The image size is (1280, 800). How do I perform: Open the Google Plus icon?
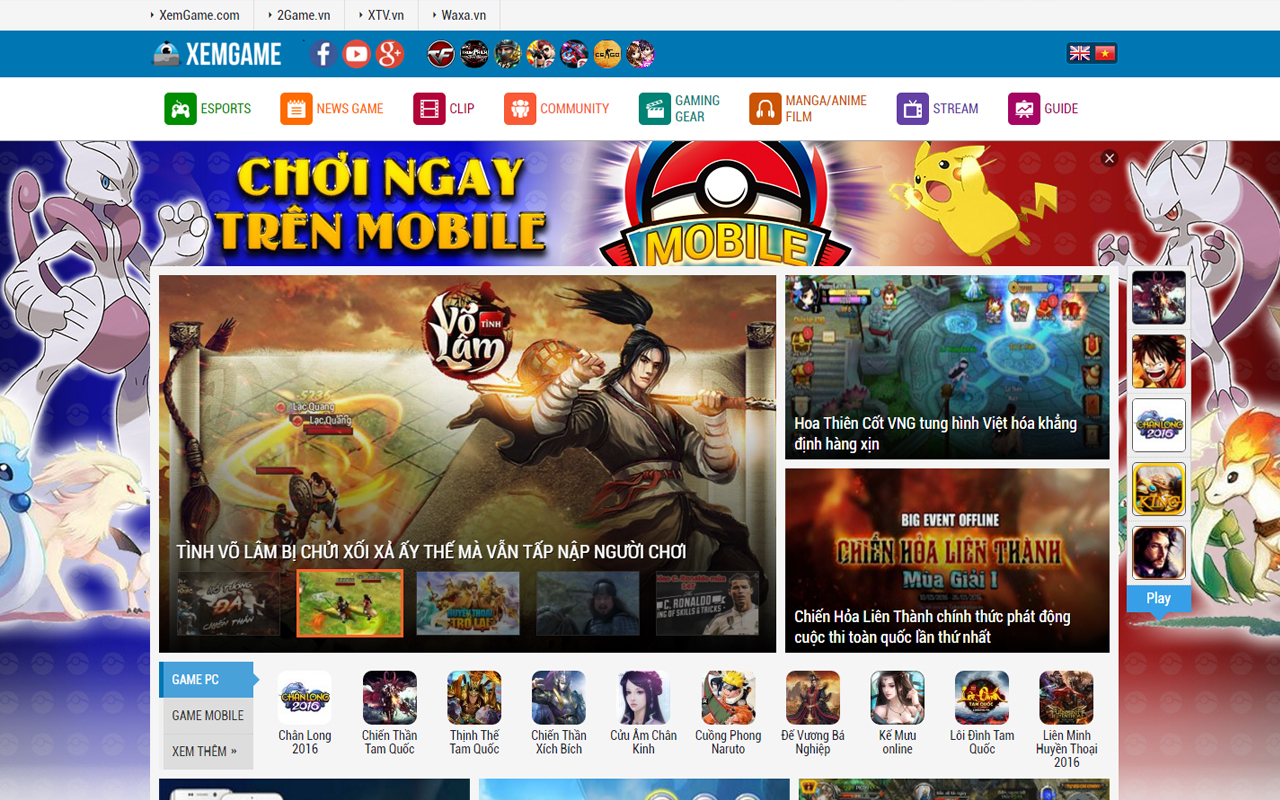coord(390,54)
